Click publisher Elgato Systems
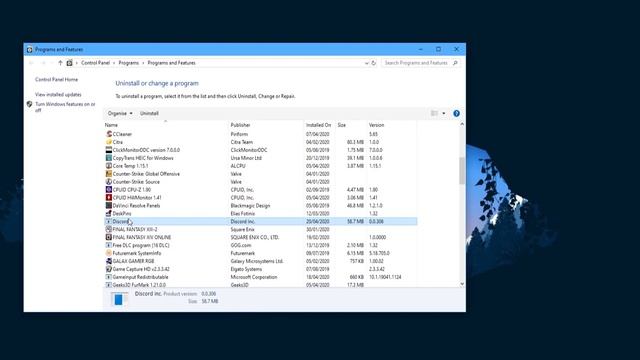The height and width of the screenshot is (360, 640). coord(246,269)
